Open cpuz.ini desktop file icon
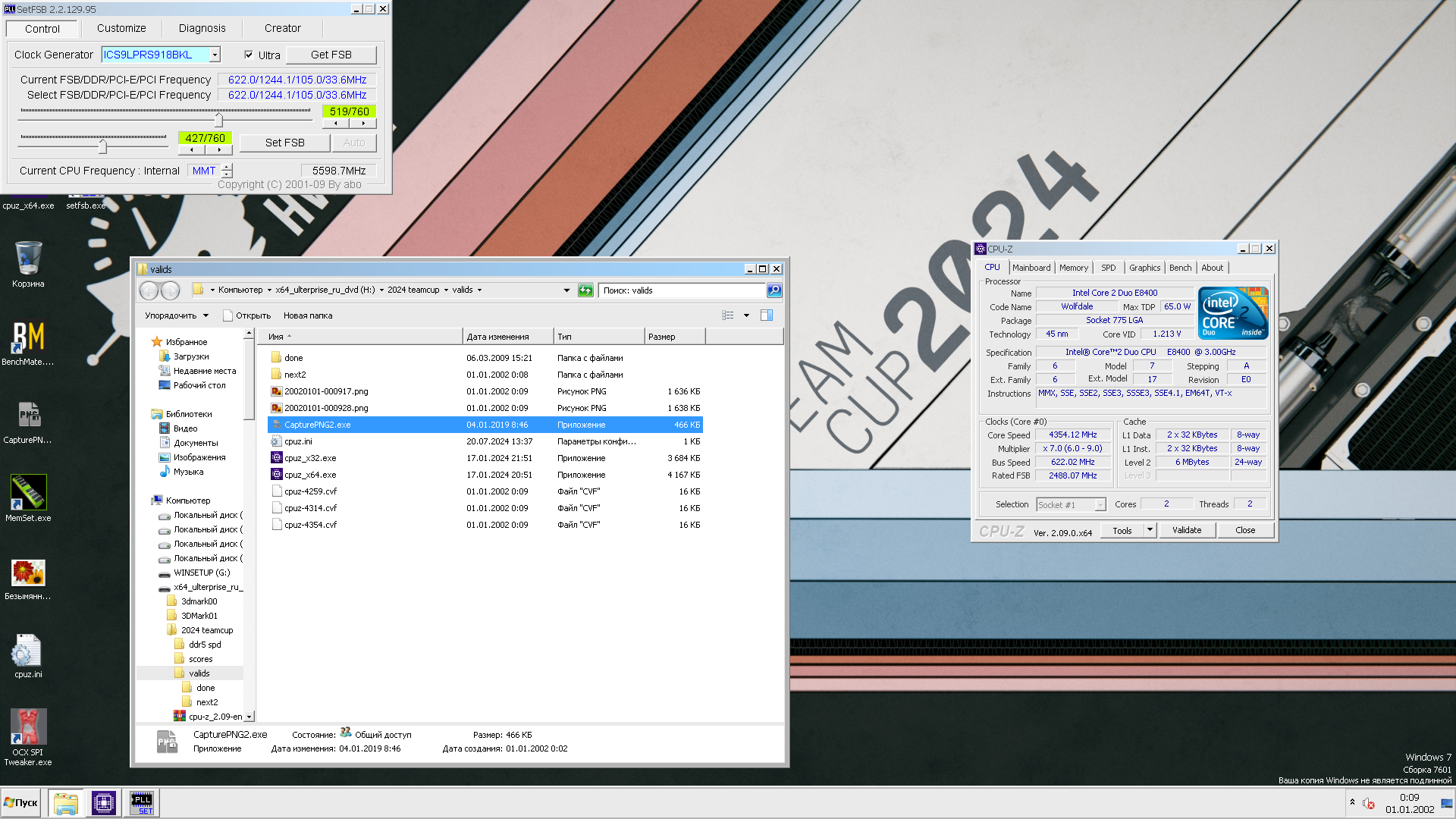 pyautogui.click(x=28, y=656)
